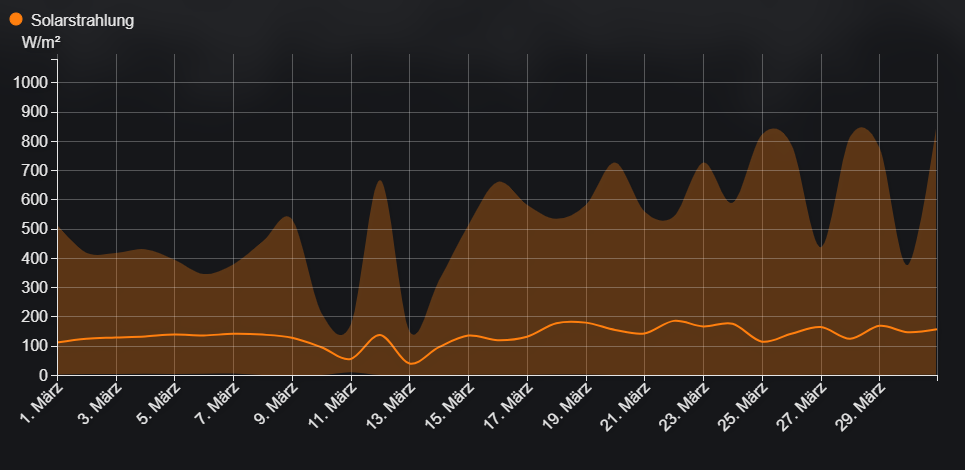
Task: Click the 0 label on the y-axis
Action: (x=43, y=375)
